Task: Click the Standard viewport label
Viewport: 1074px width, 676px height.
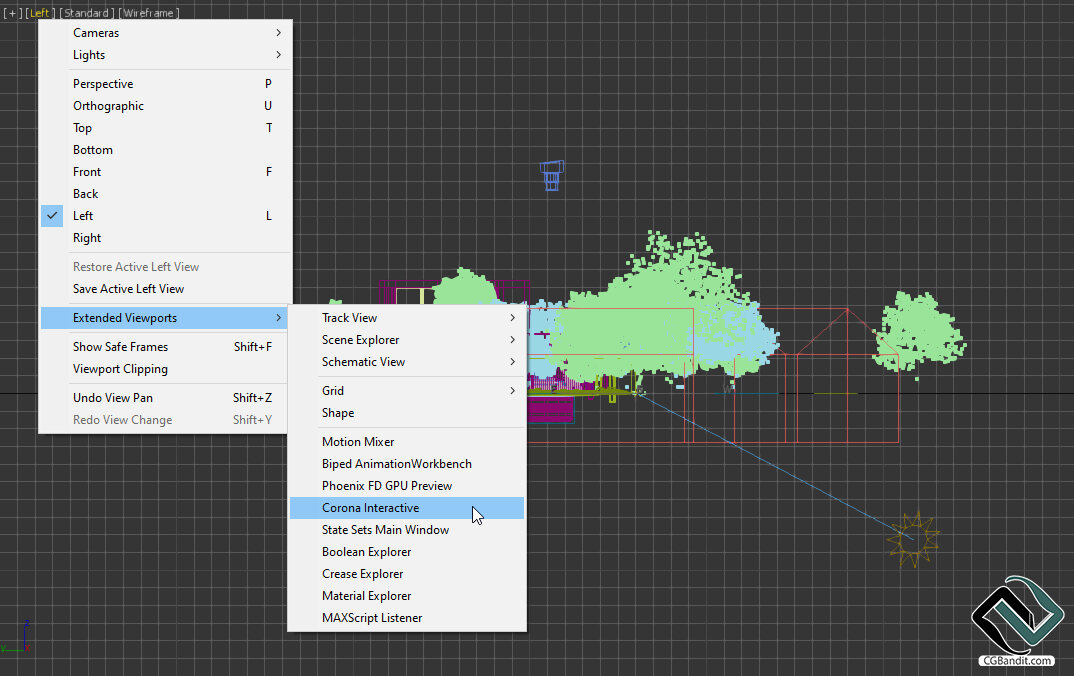Action: coord(88,13)
